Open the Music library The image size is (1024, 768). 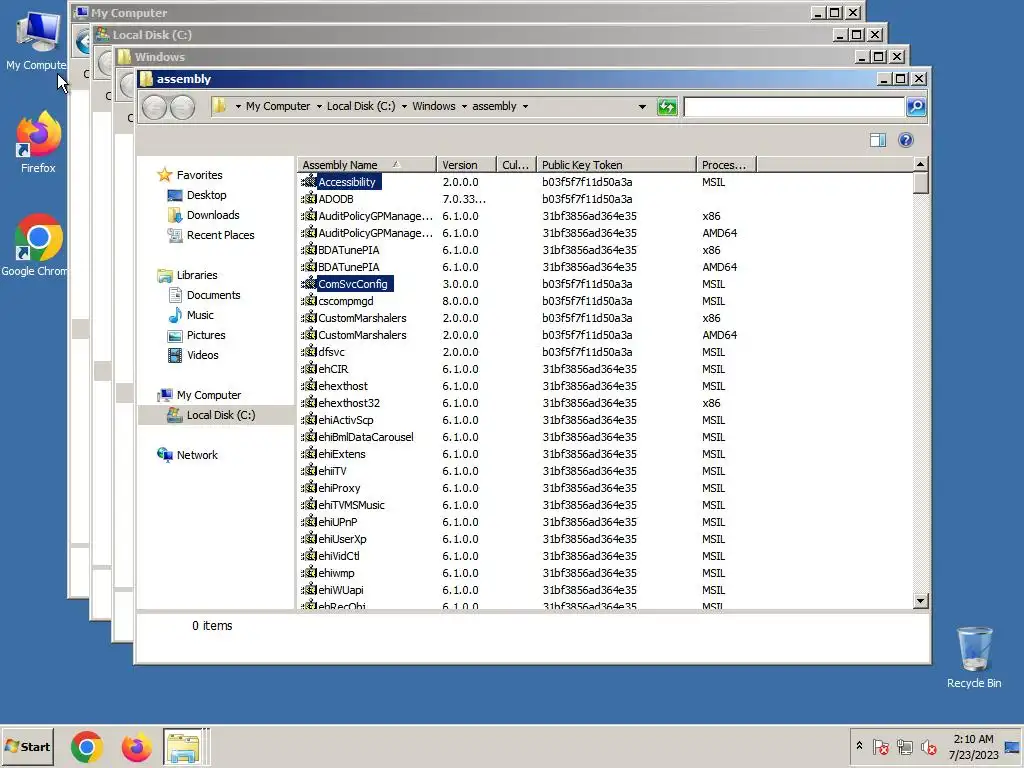point(200,315)
